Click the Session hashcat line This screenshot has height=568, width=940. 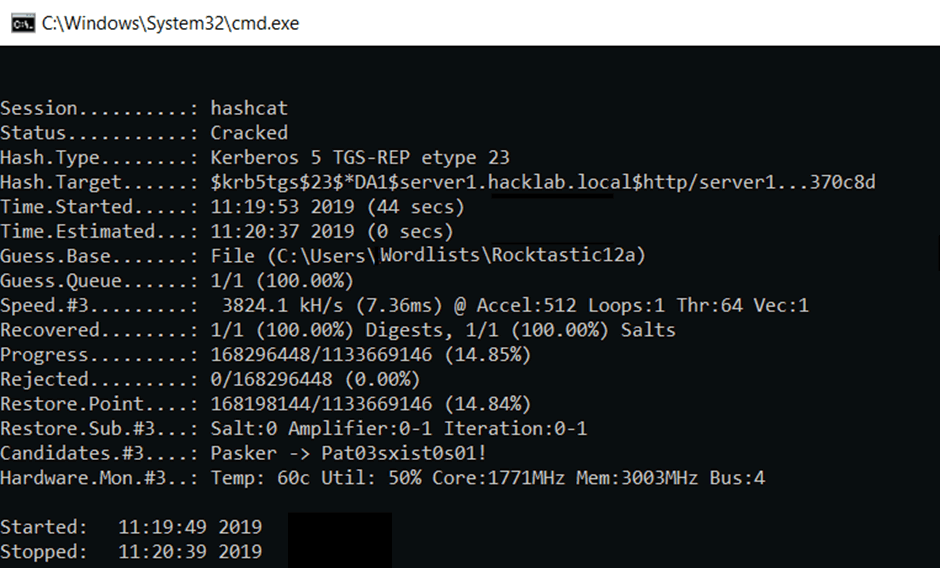pyautogui.click(x=144, y=109)
